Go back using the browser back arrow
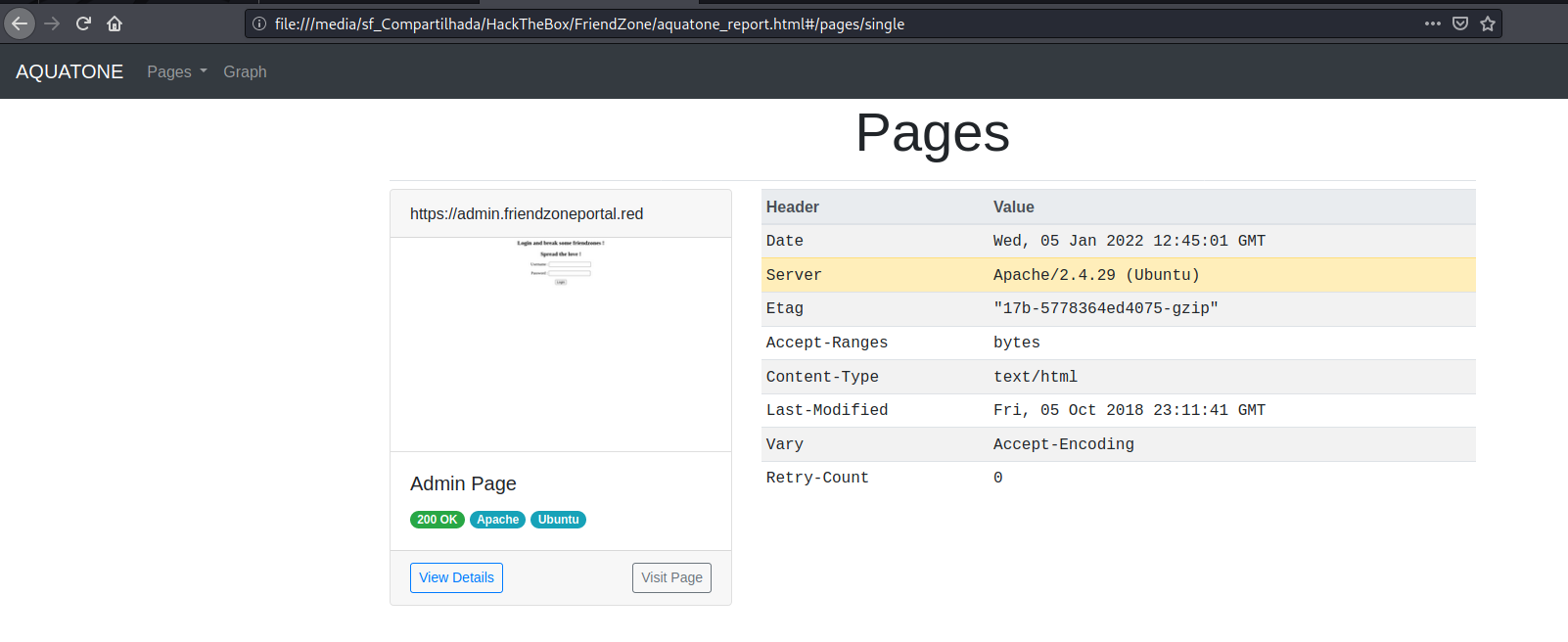This screenshot has width=1568, height=642. click(20, 23)
